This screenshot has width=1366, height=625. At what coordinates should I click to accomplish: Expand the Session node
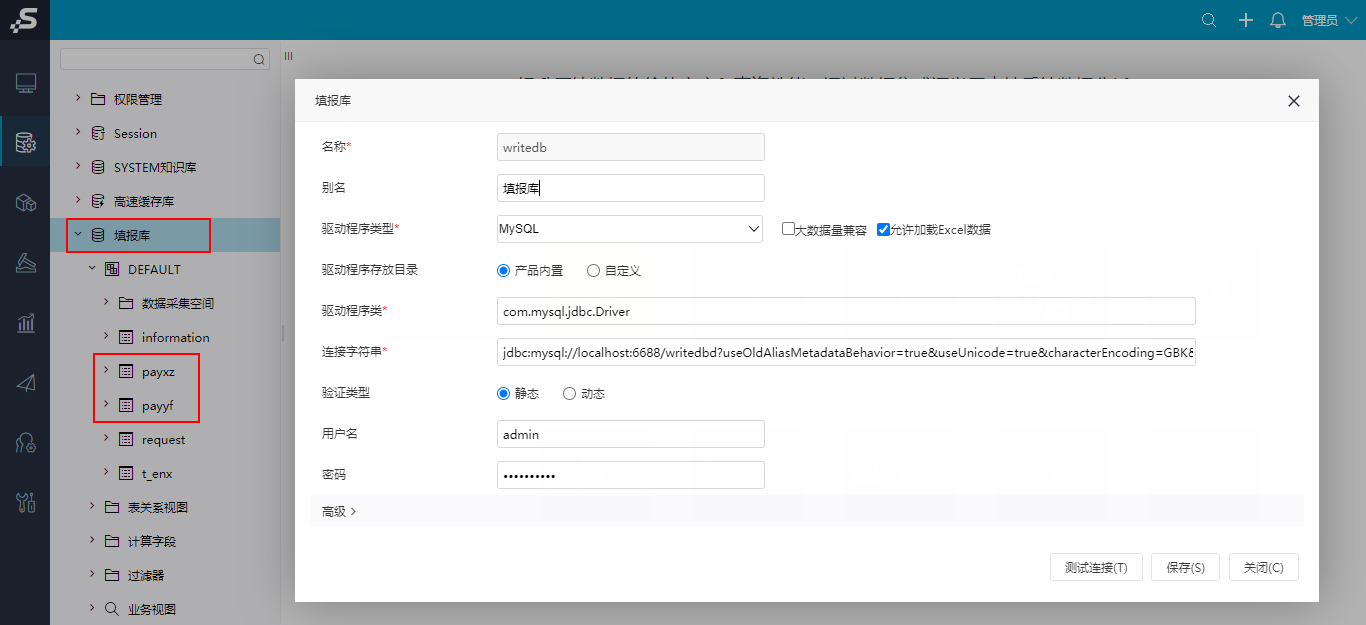(78, 133)
